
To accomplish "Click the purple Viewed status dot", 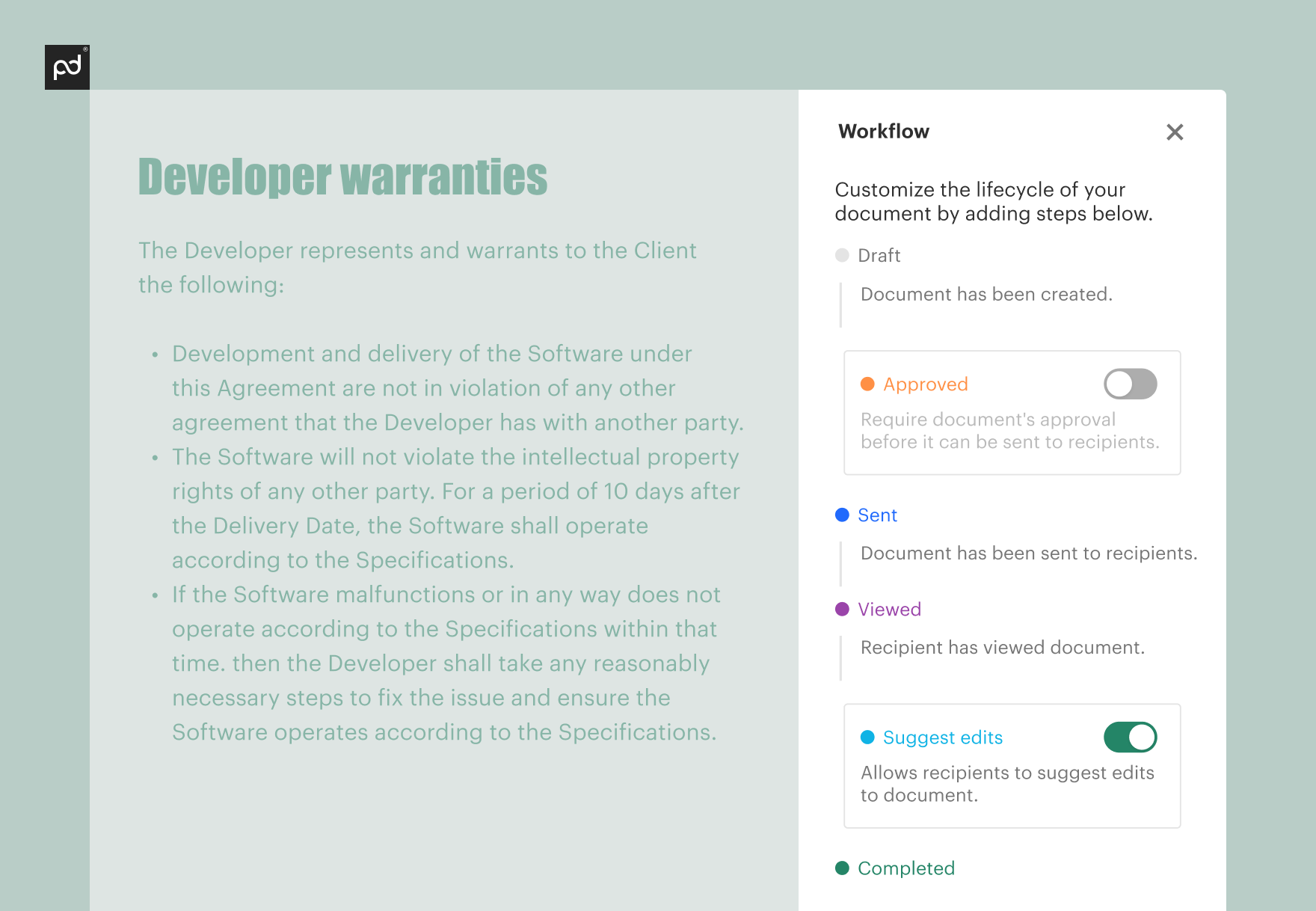I will click(x=842, y=609).
